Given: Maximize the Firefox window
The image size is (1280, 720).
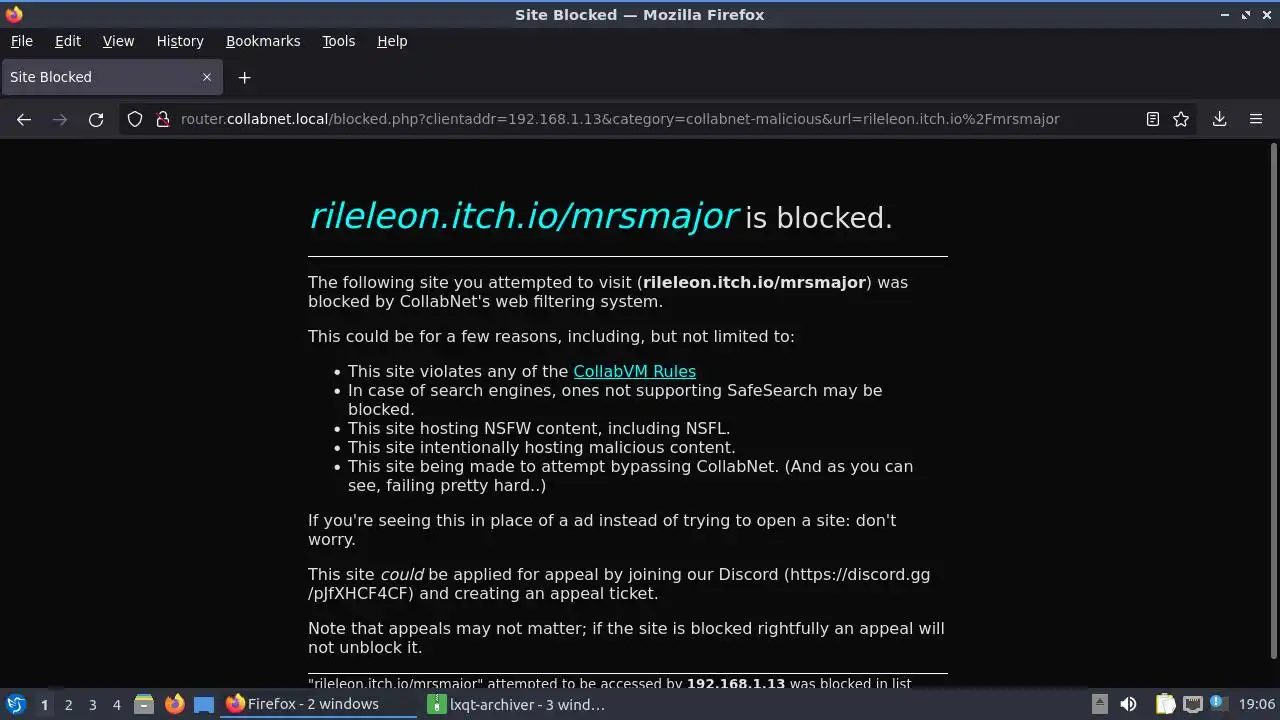Looking at the screenshot, I should tap(1246, 15).
